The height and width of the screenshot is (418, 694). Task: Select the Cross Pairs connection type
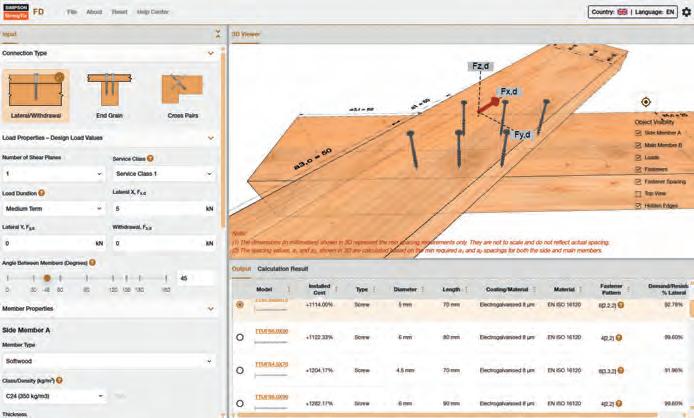(x=183, y=95)
